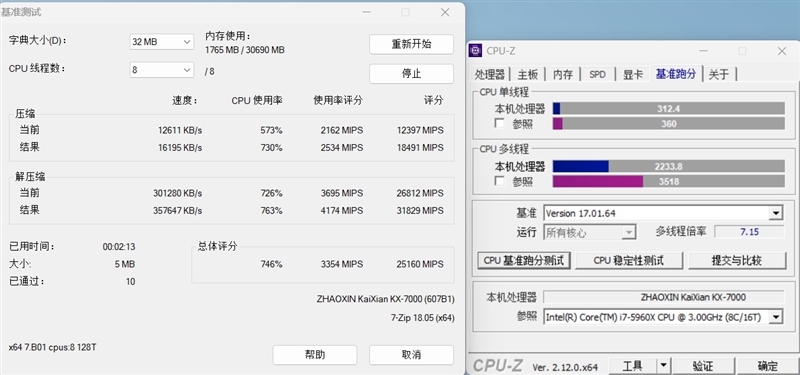Screen dimensions: 800x375
Task: Click multi-thread score bar showing 2233.8
Action: coord(668,166)
